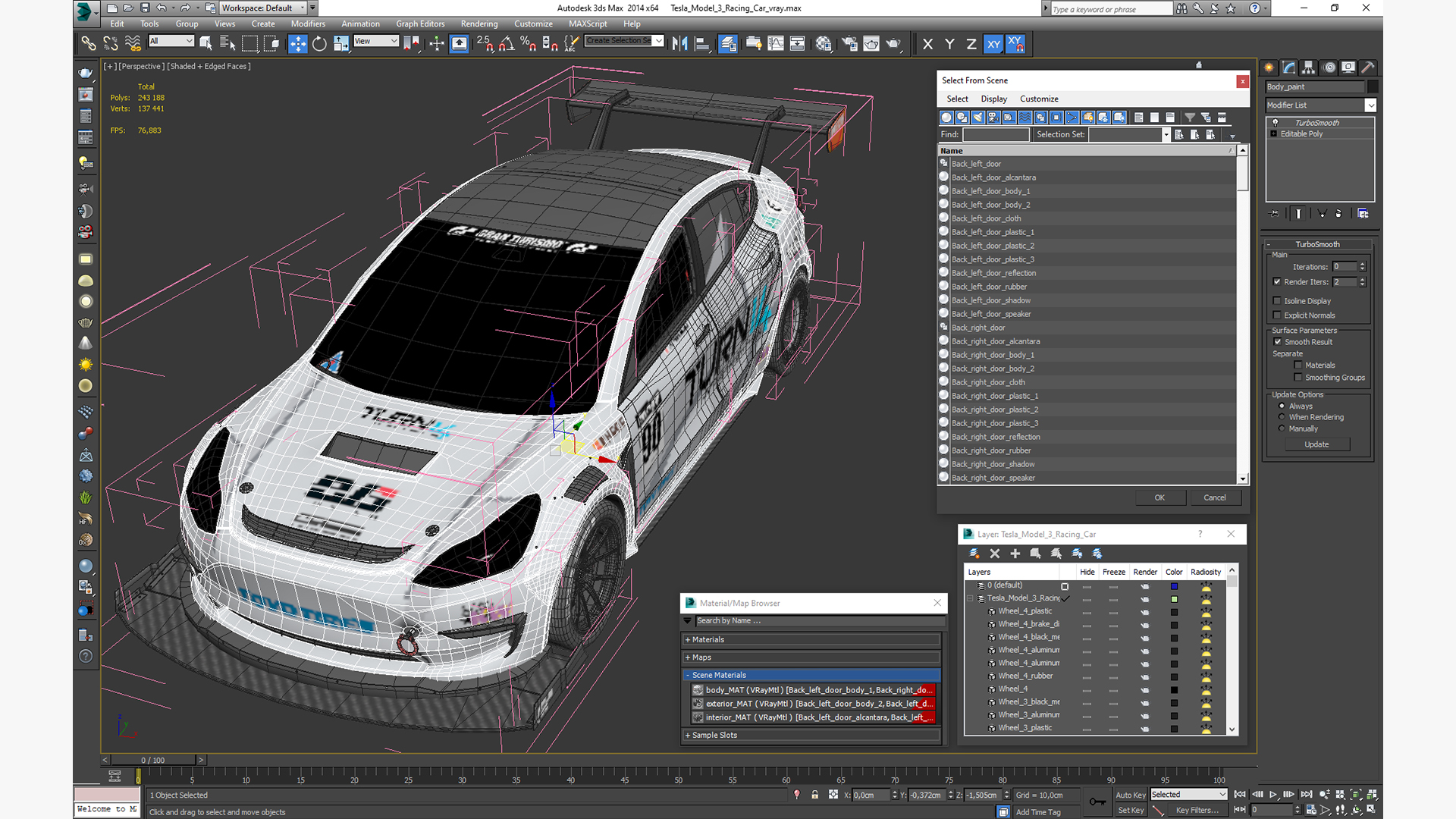This screenshot has height=819, width=1456.
Task: Choose the Select and Link tool
Action: 89,44
